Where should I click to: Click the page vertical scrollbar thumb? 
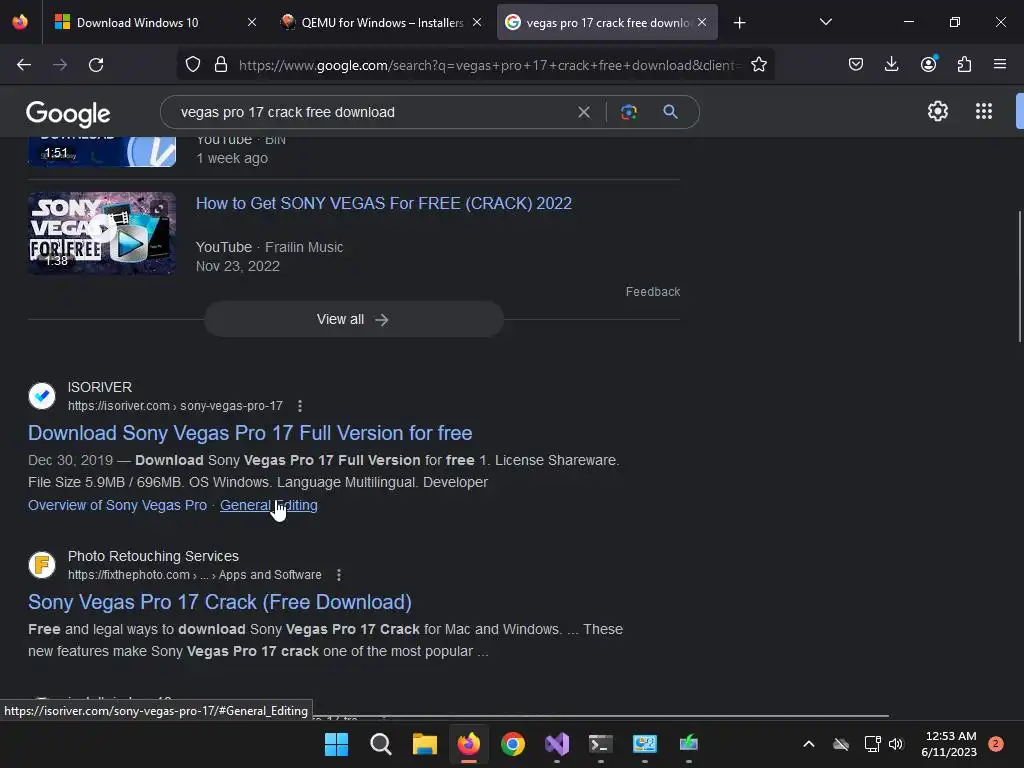tap(1019, 276)
